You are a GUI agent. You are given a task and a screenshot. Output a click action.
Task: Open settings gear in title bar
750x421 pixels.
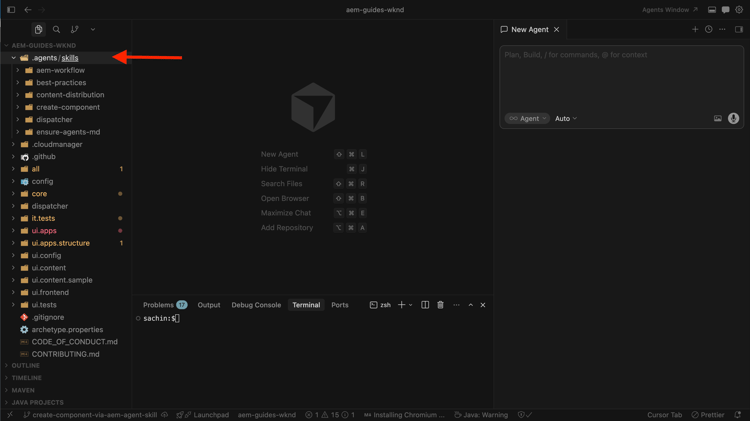pyautogui.click(x=739, y=10)
